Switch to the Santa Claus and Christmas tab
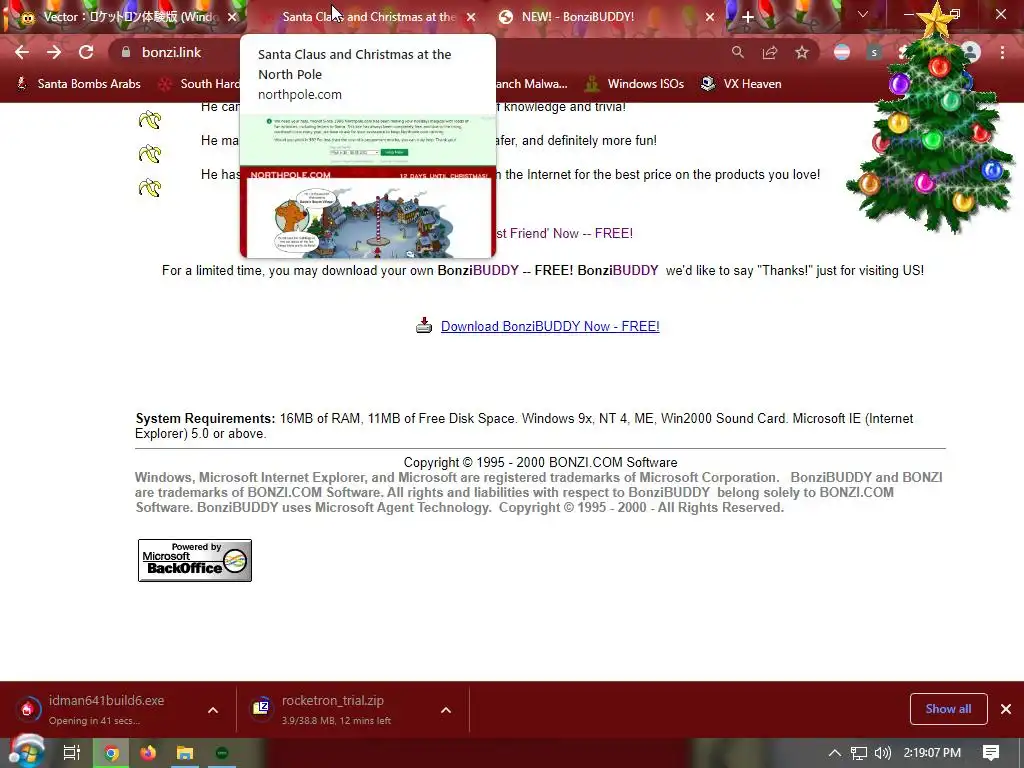 pyautogui.click(x=369, y=17)
